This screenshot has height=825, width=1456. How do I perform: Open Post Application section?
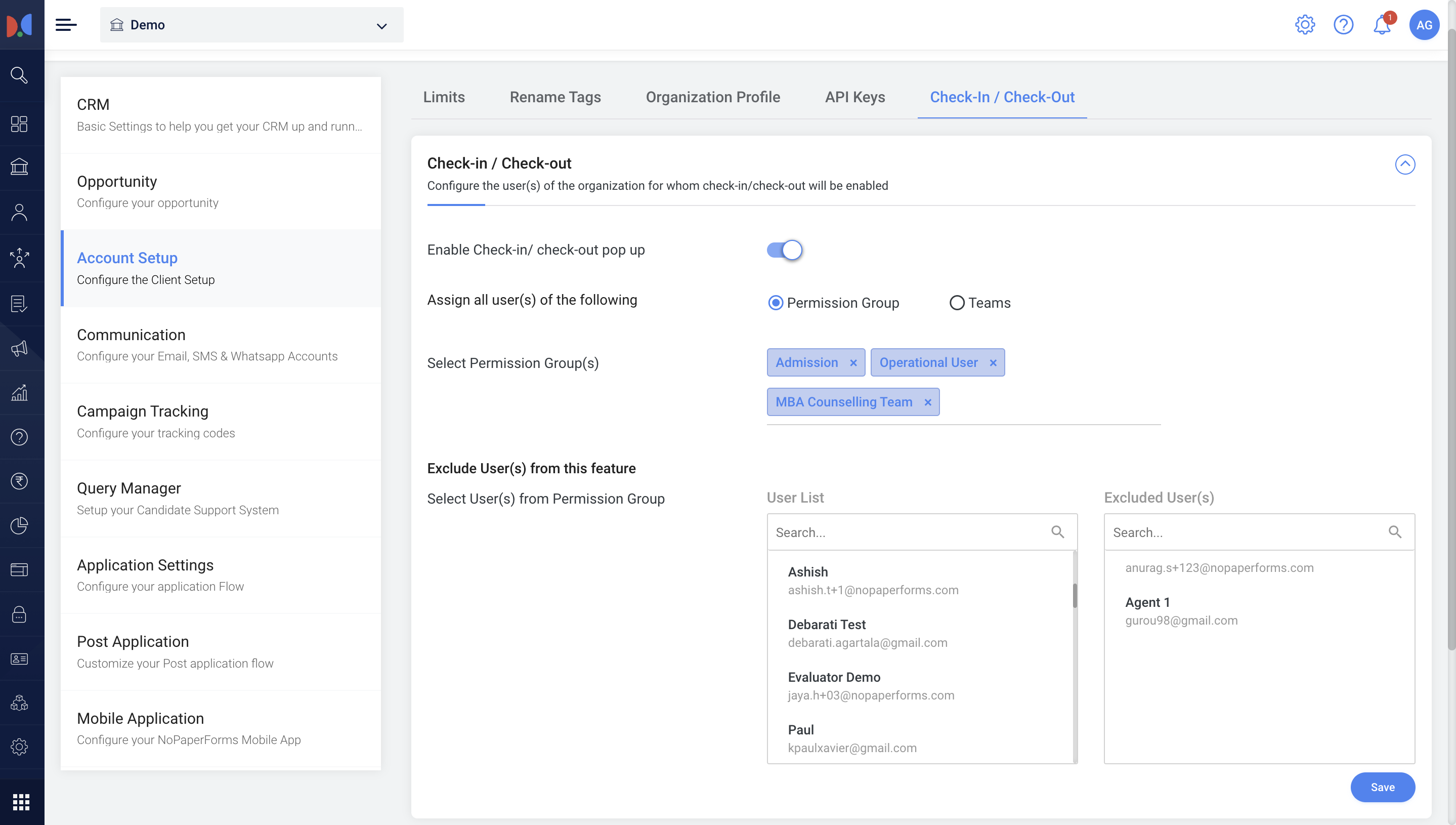220,651
